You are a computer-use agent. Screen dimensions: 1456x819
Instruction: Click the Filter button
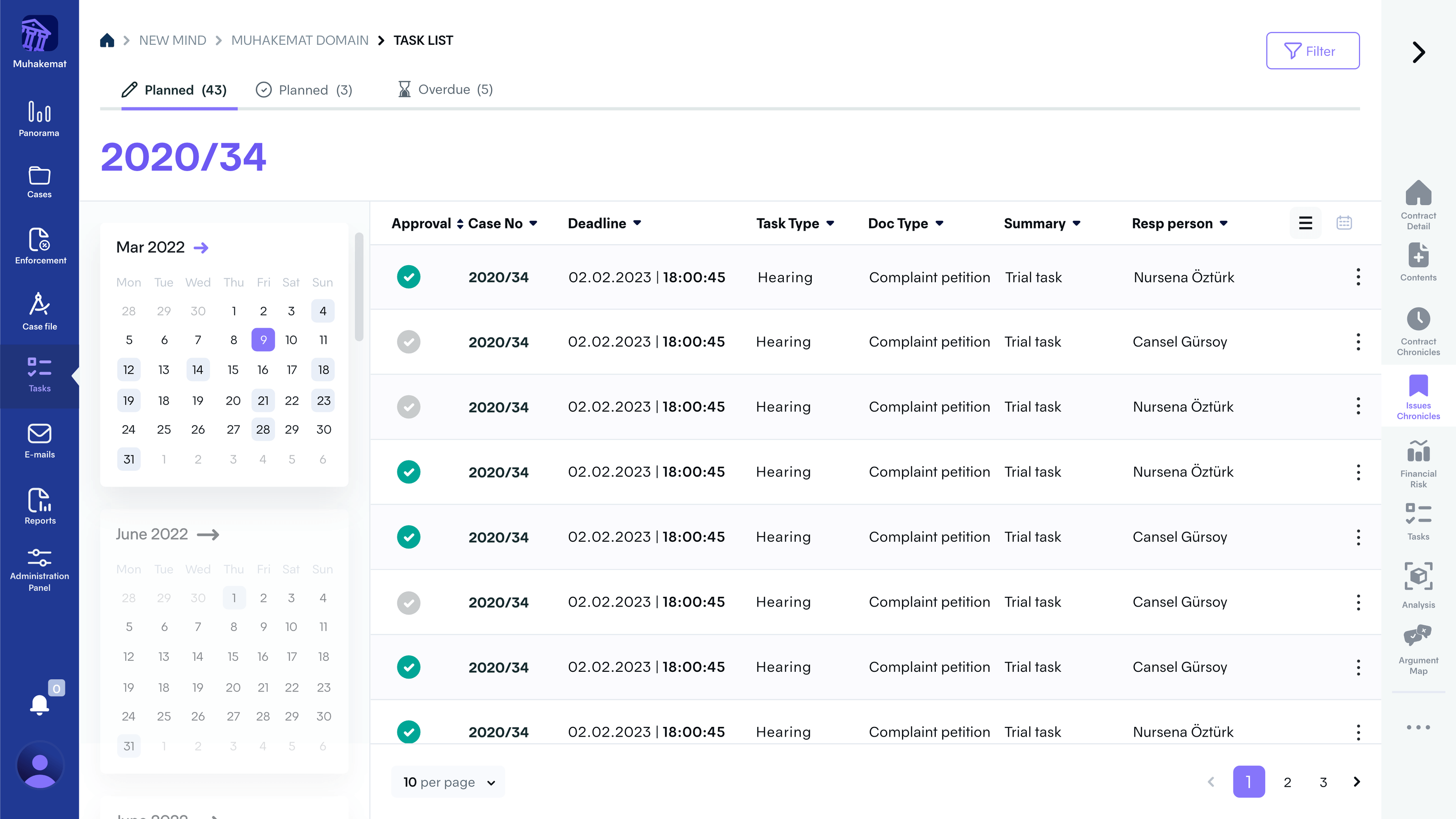1312,51
